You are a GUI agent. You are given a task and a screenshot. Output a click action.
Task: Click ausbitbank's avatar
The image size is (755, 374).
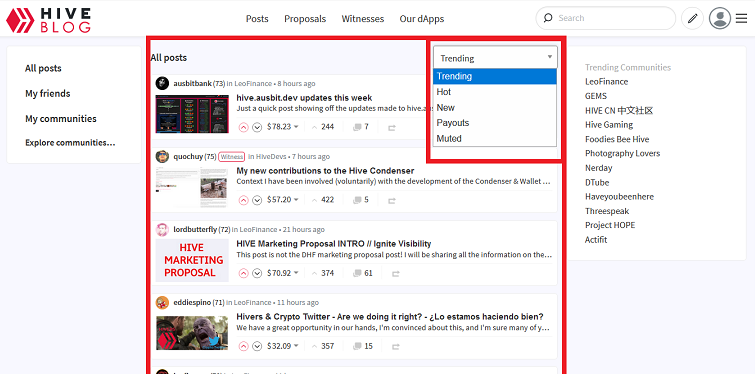(x=162, y=83)
